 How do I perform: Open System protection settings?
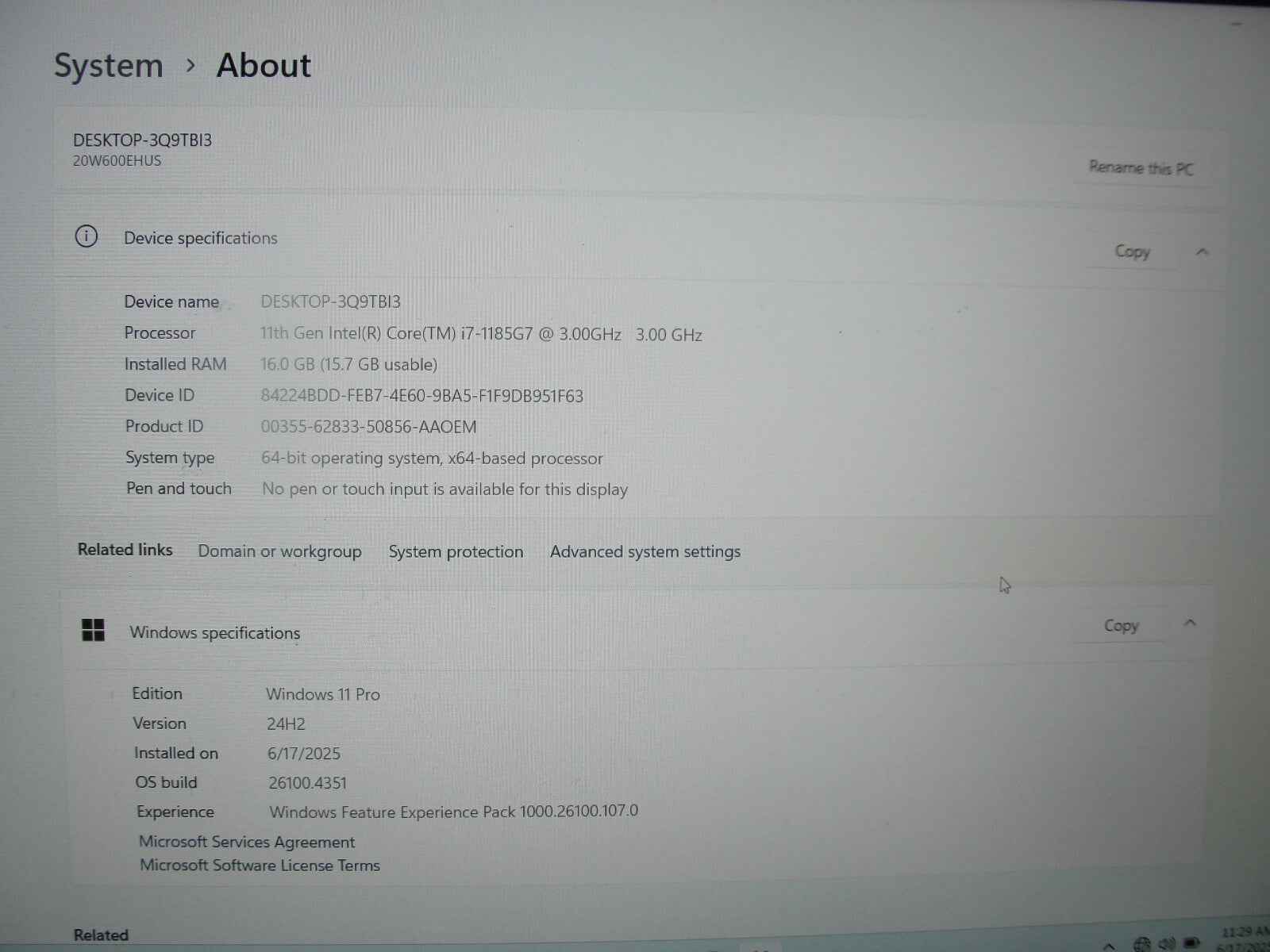[455, 551]
